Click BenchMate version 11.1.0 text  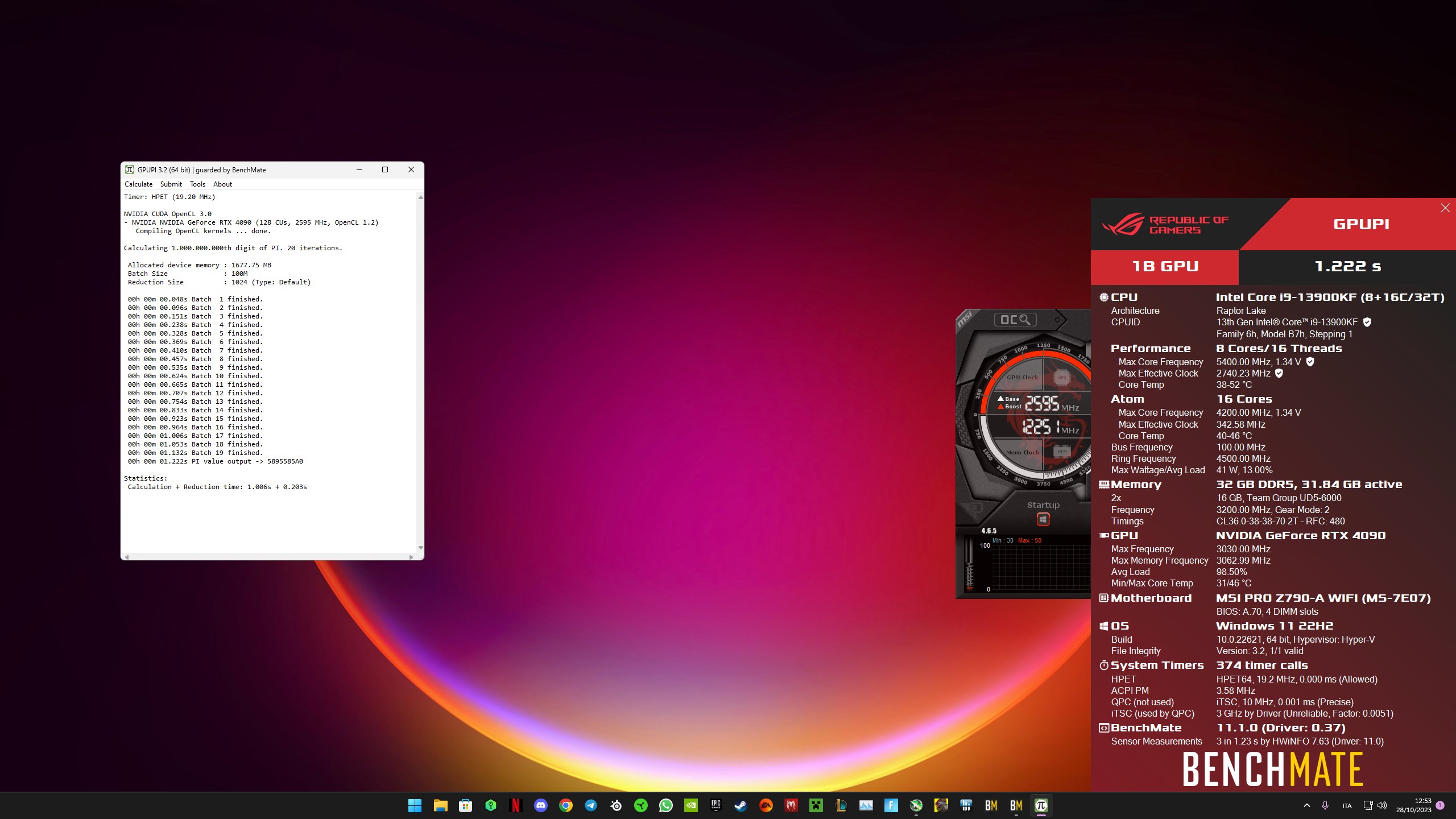click(x=1281, y=727)
